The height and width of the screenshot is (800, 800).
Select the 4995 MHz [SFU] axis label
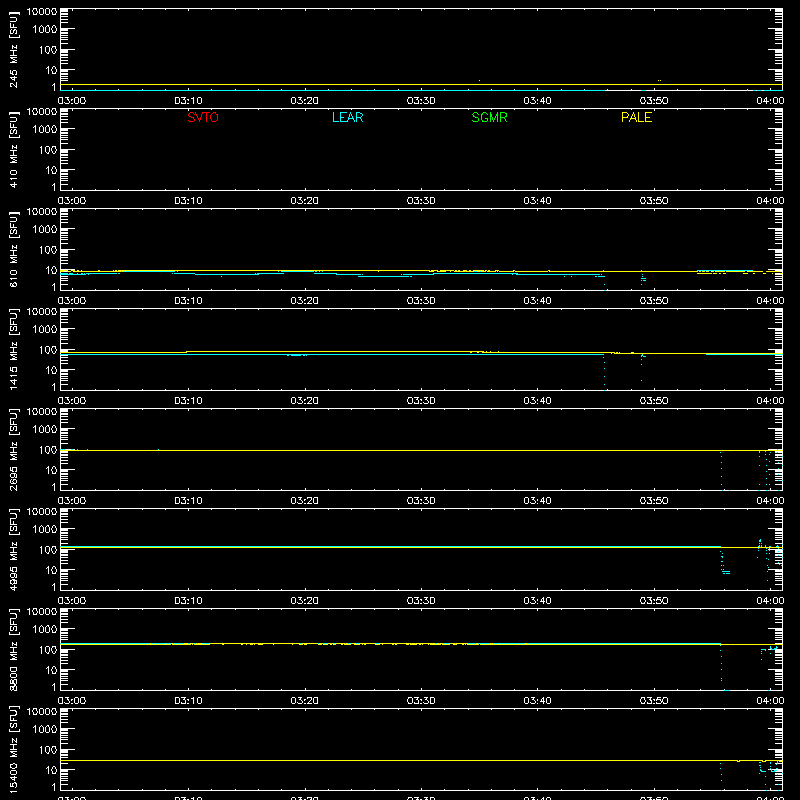coord(13,550)
